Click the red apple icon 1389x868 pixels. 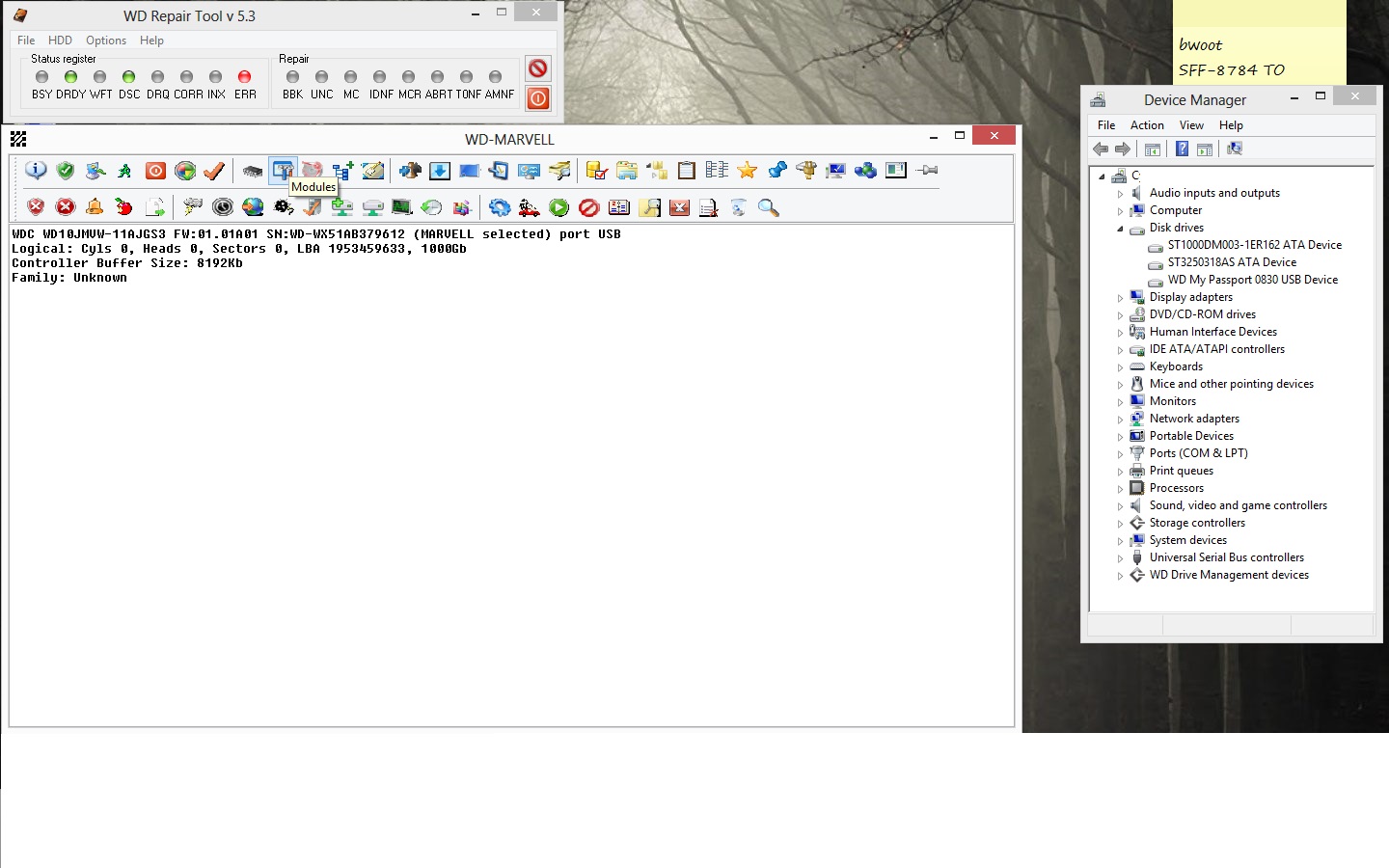point(123,207)
